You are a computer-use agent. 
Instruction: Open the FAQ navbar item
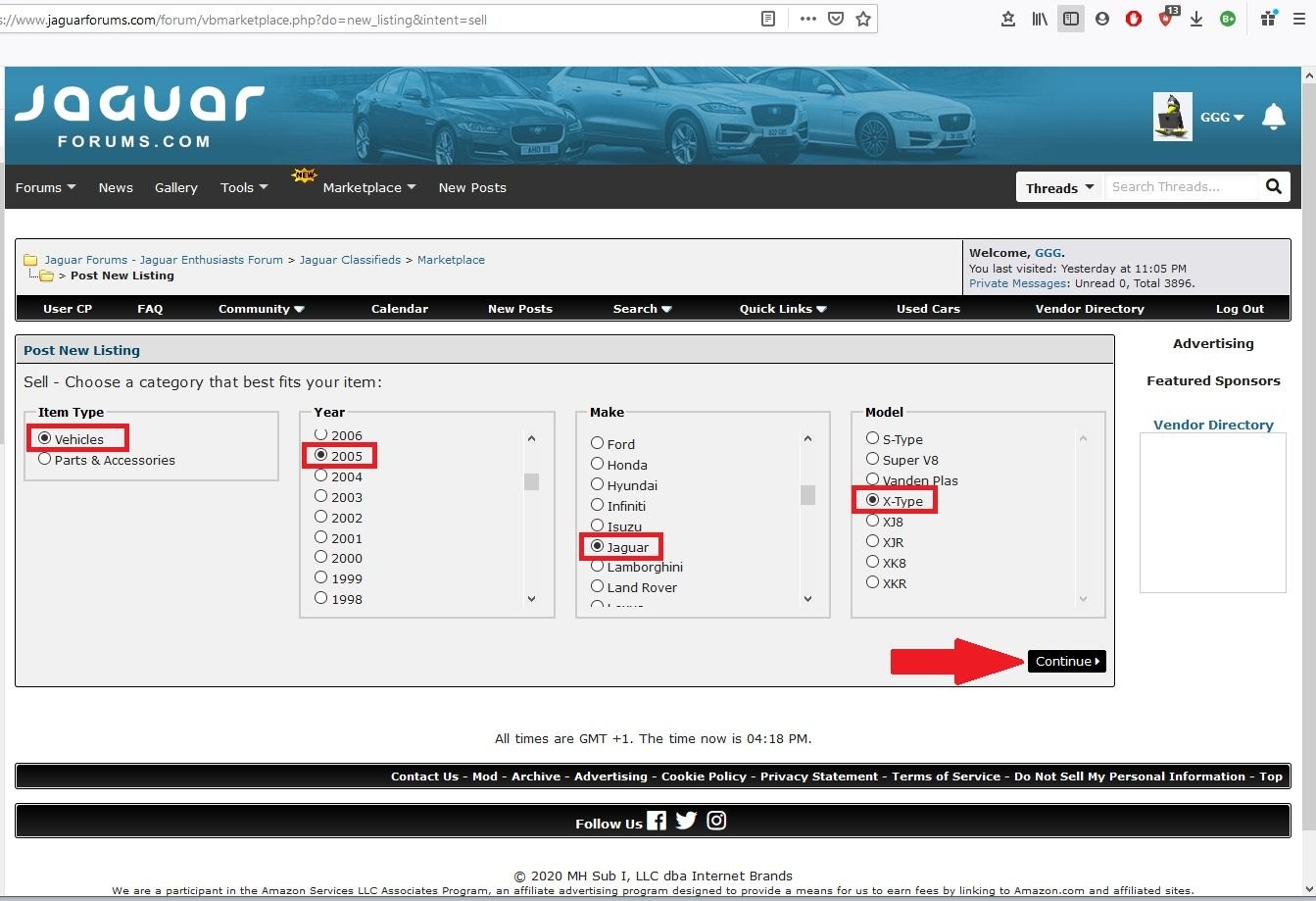coord(150,308)
